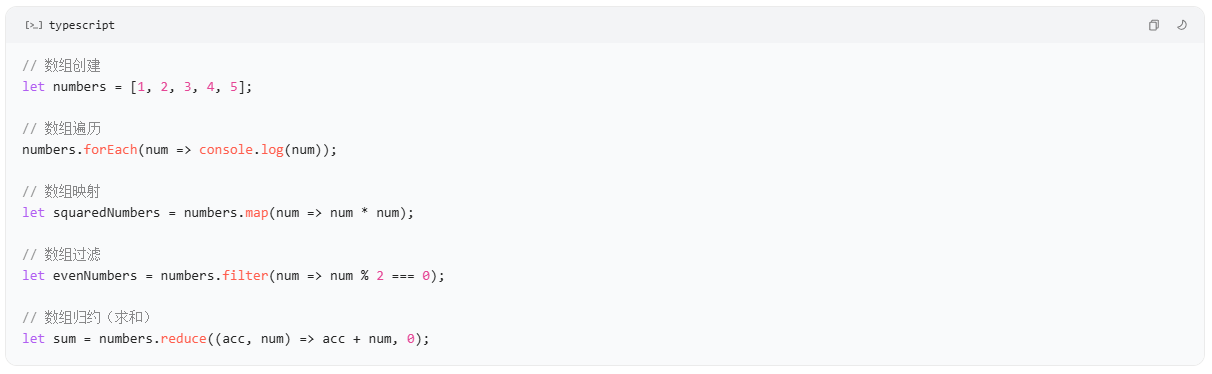Copy the code with the copy icon
Image resolution: width=1212 pixels, height=374 pixels.
[x=1153, y=25]
